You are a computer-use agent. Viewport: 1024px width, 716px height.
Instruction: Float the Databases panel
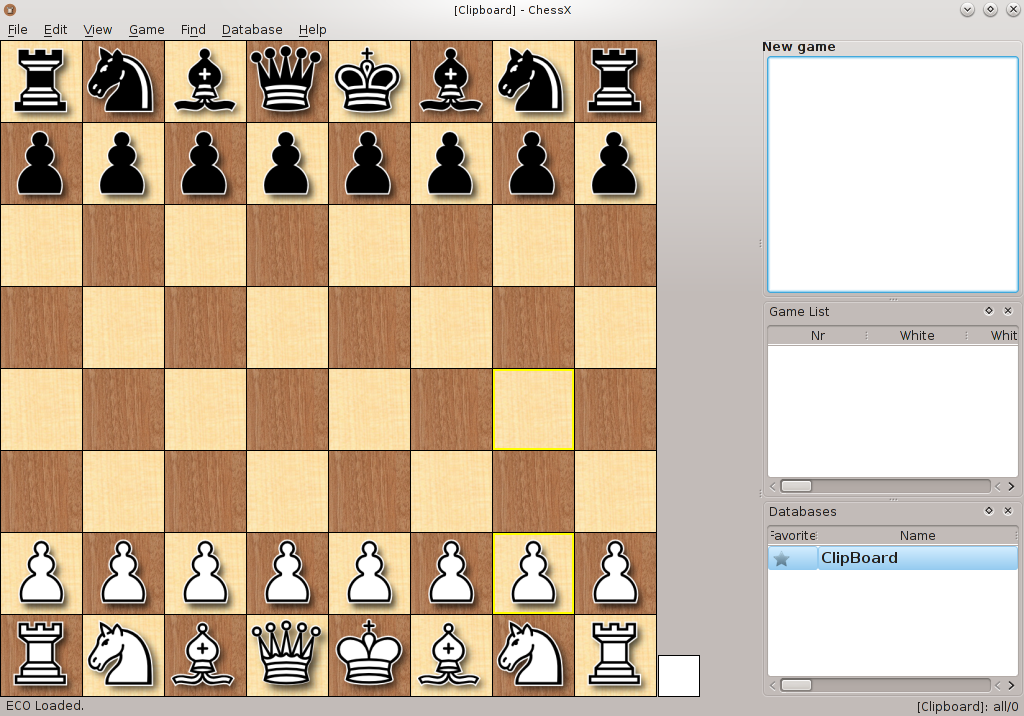click(989, 511)
